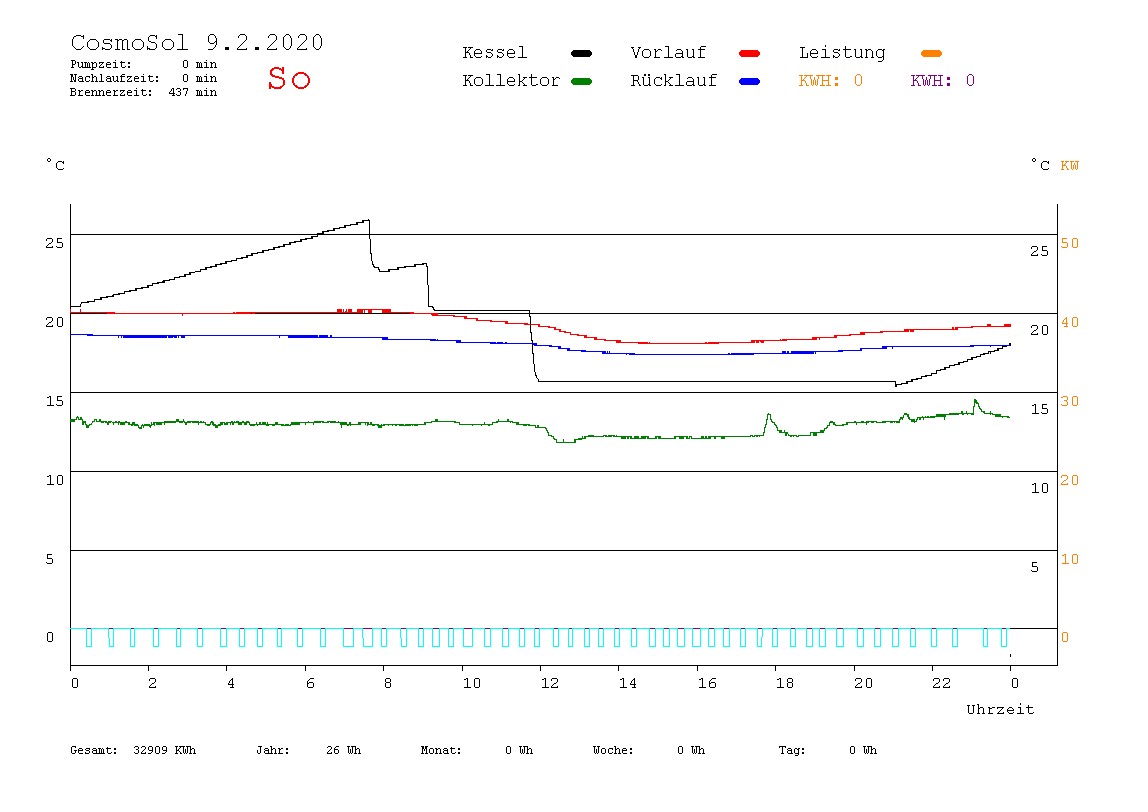
Task: Click the '22' hour tick on time axis
Action: (x=941, y=683)
